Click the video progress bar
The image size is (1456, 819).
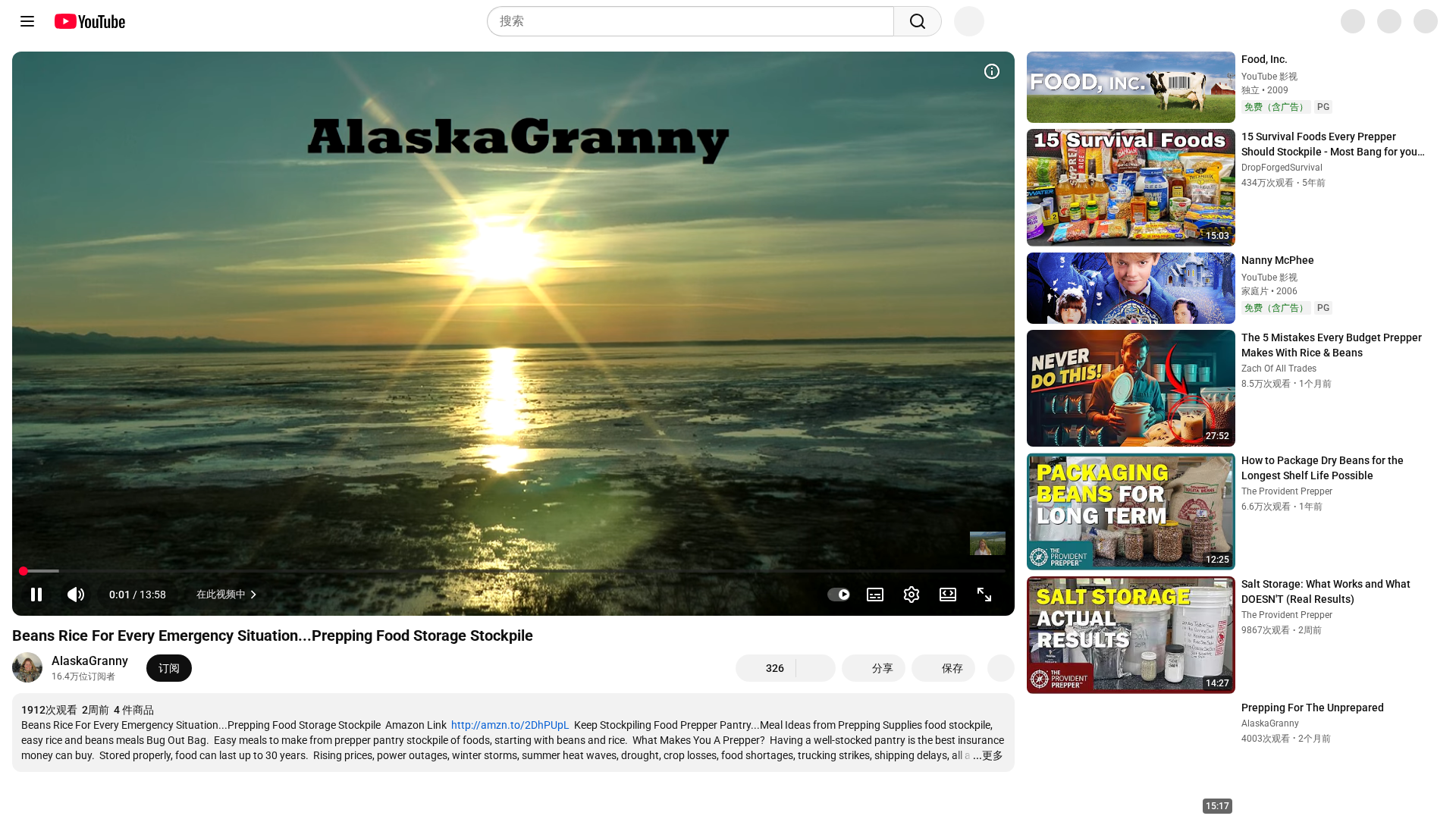coord(513,571)
